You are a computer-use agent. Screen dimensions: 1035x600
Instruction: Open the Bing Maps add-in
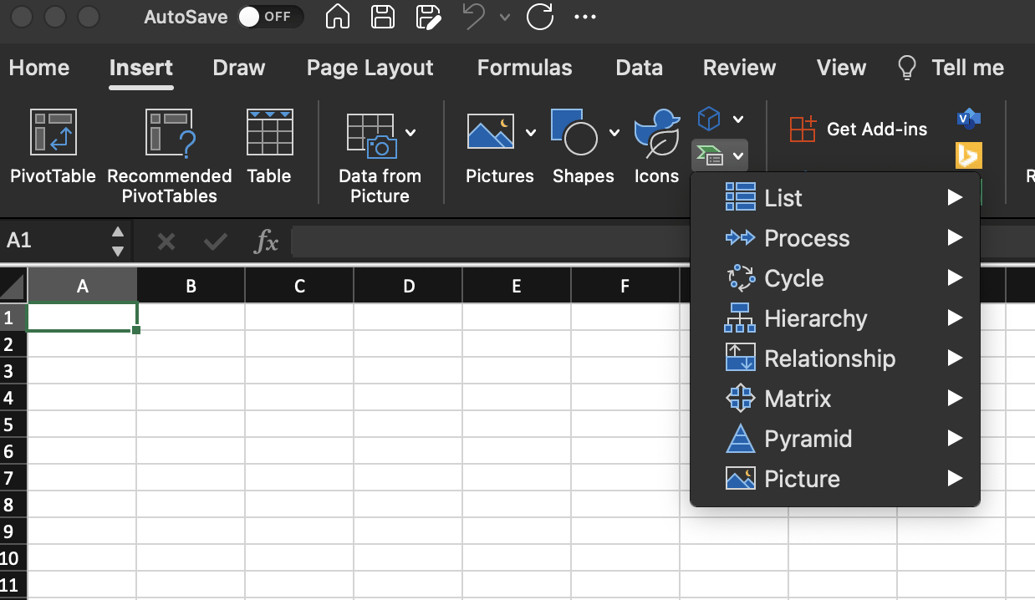[967, 155]
